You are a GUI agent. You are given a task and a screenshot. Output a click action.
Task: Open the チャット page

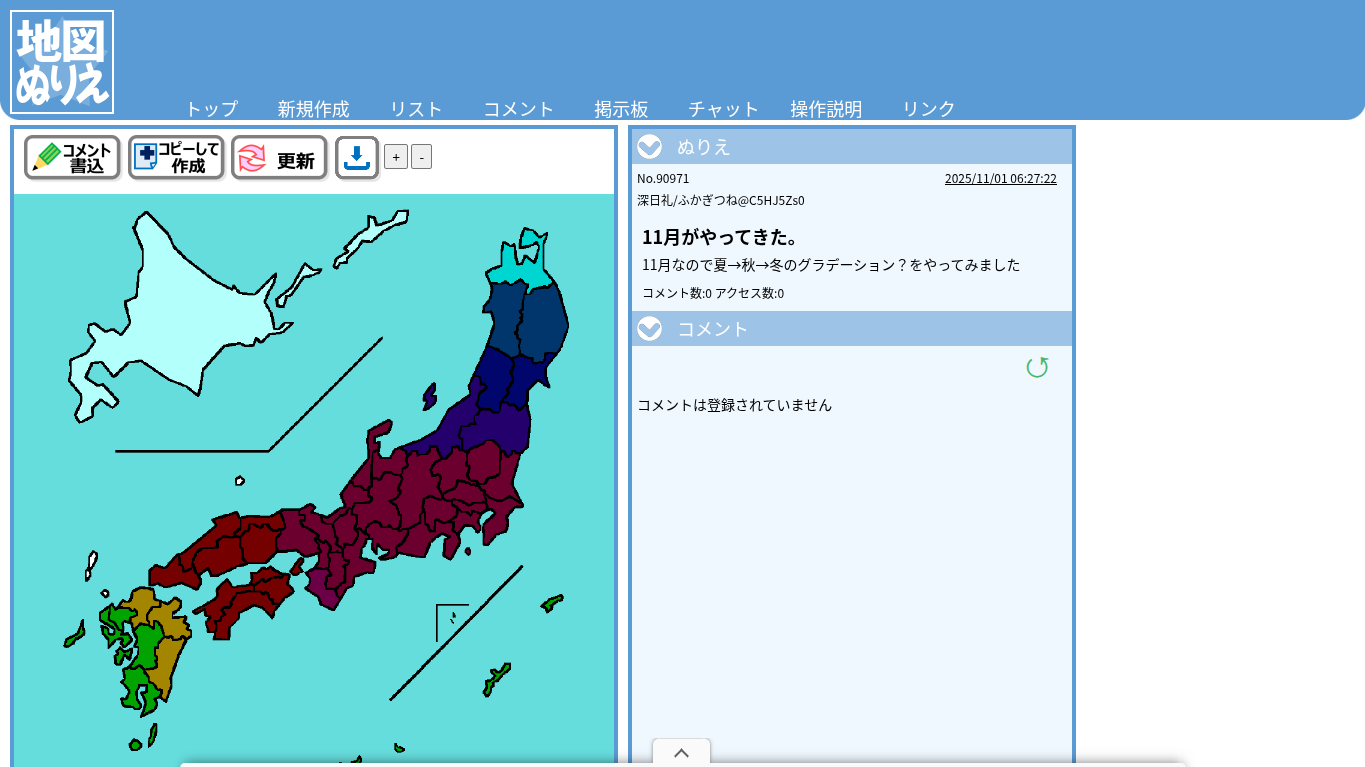coord(723,109)
